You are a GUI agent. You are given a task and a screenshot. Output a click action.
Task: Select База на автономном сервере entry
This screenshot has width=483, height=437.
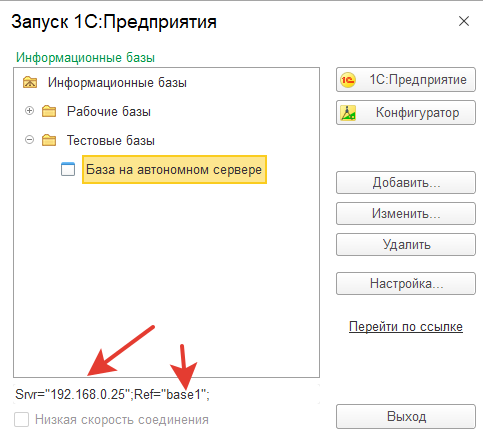point(174,169)
